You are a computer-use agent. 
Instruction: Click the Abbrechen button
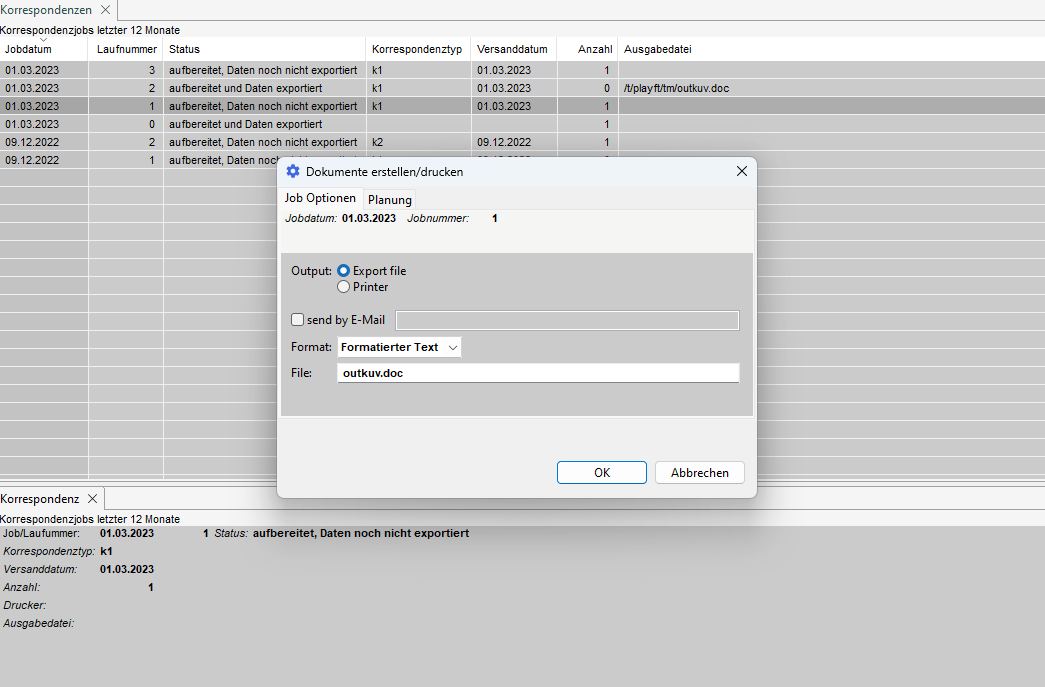point(699,473)
